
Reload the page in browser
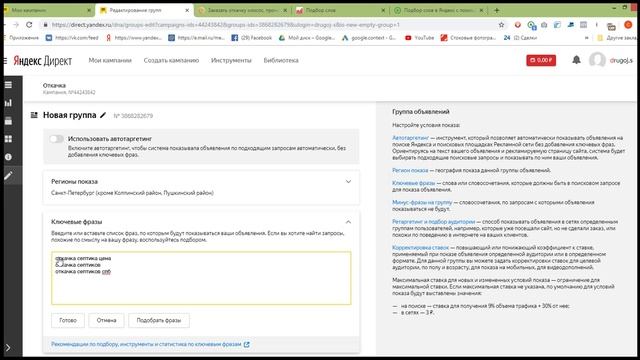29,25
